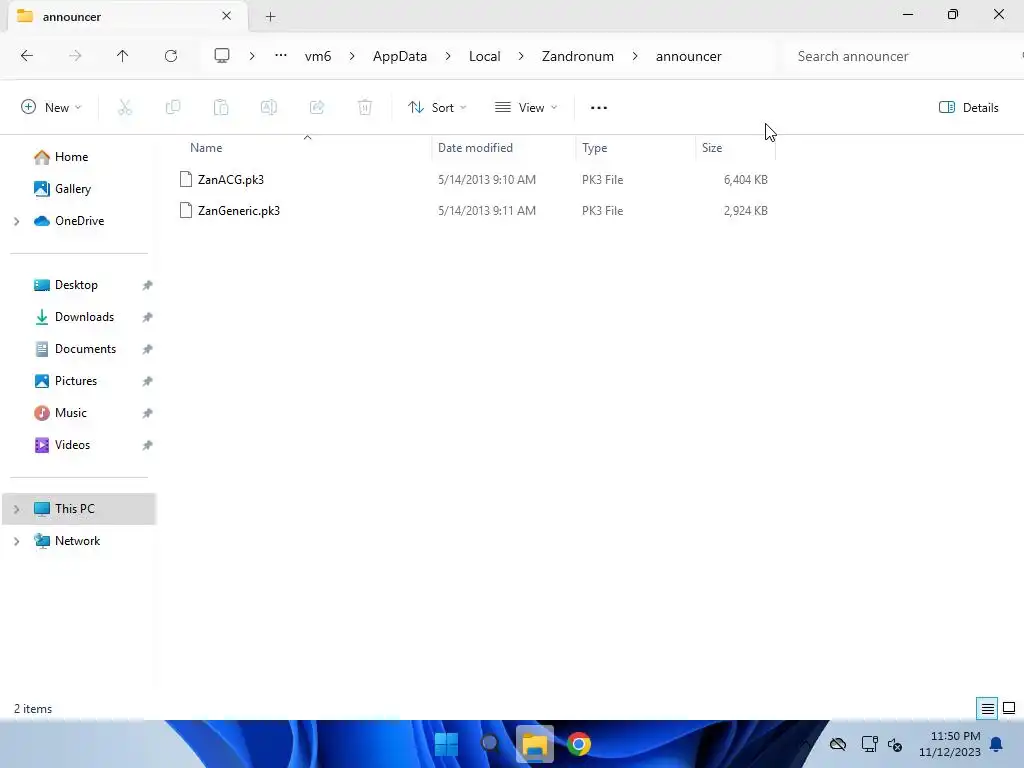Image resolution: width=1024 pixels, height=768 pixels.
Task: Navigate to Local in breadcrumb
Action: [485, 56]
